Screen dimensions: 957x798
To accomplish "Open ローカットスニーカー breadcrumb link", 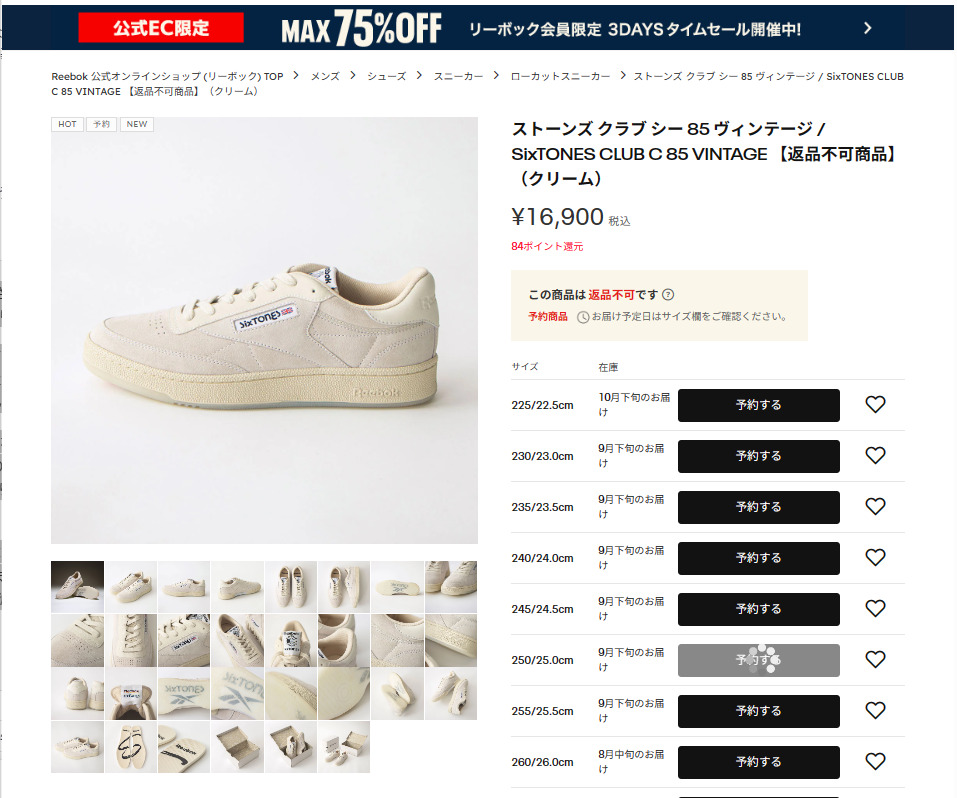I will tap(560, 76).
